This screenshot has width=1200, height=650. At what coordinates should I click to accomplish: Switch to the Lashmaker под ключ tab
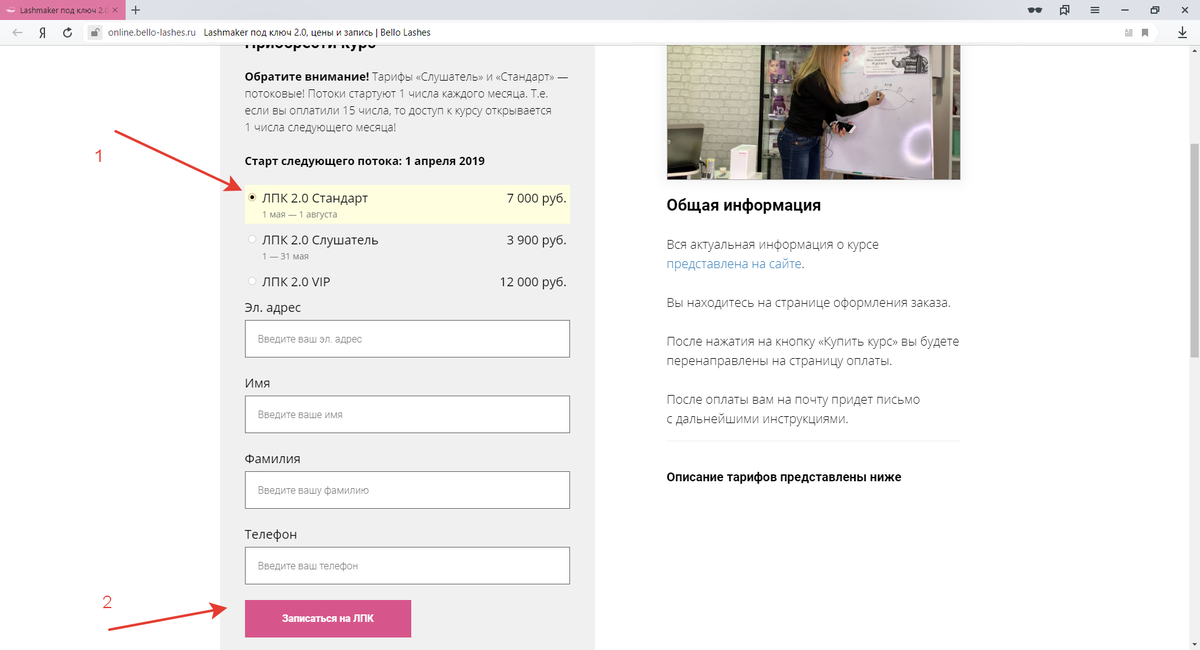[x=62, y=9]
